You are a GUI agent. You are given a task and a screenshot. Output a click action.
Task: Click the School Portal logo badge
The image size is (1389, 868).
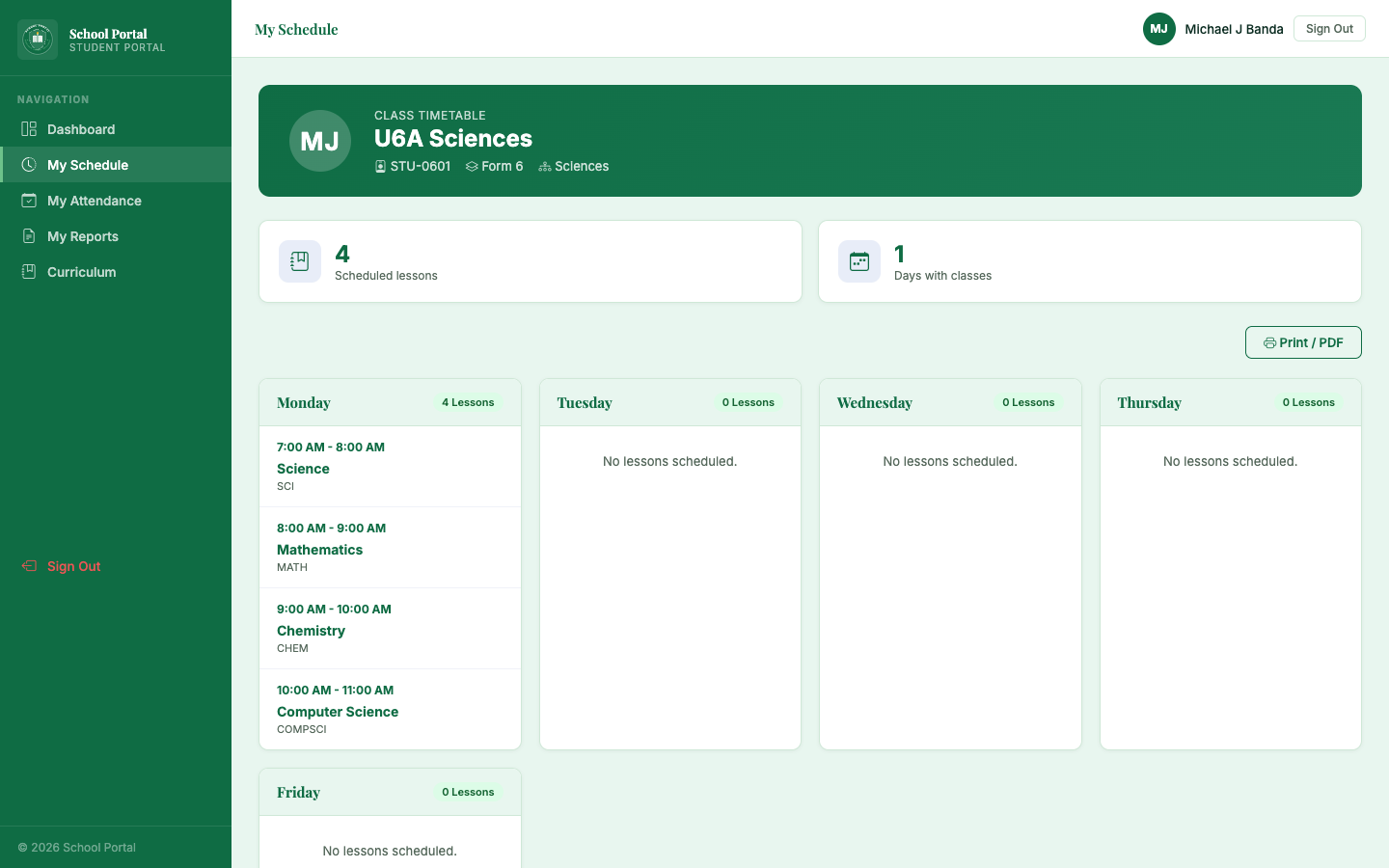(37, 39)
